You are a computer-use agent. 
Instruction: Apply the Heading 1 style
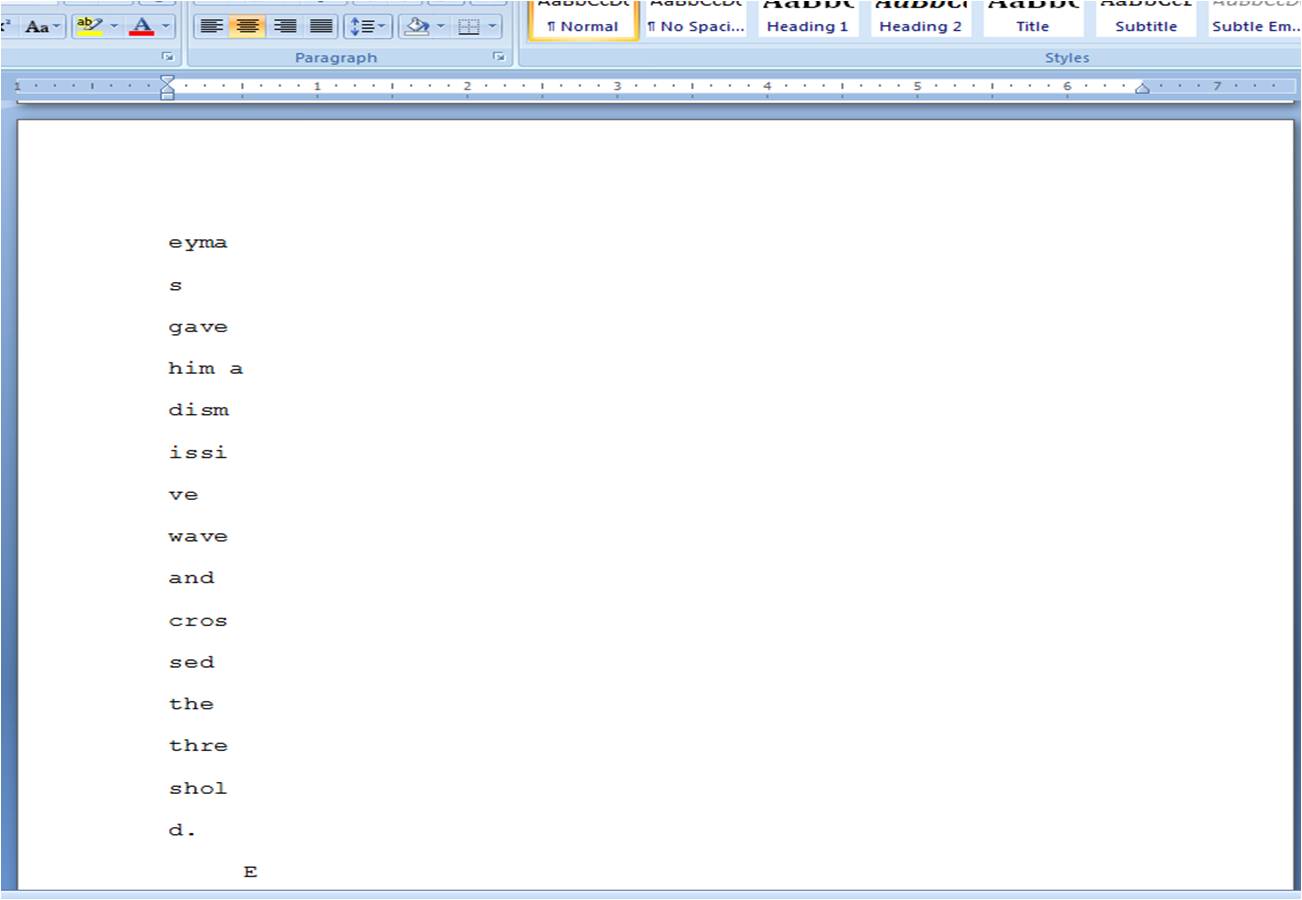808,19
